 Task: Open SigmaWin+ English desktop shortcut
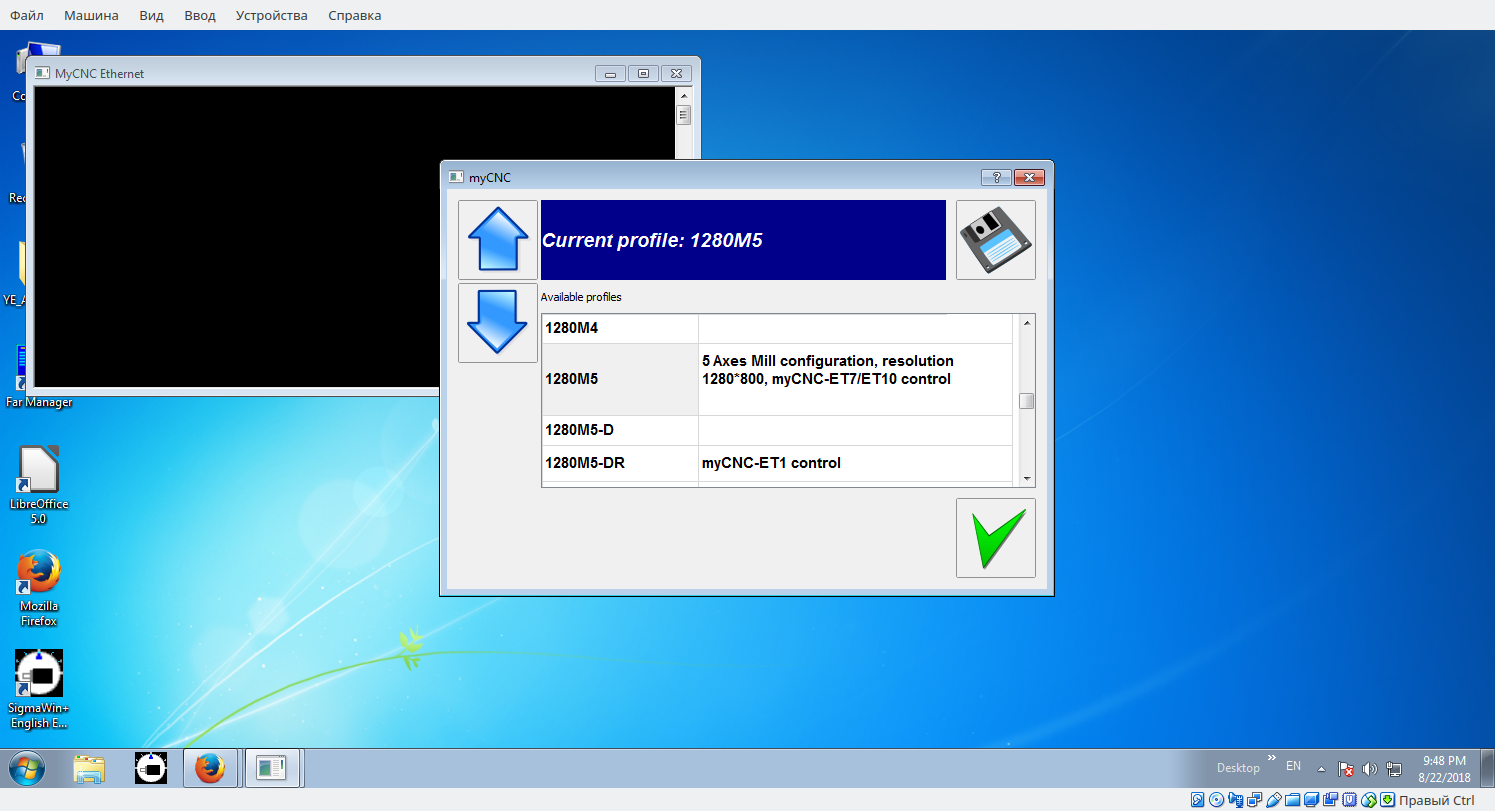pos(39,688)
